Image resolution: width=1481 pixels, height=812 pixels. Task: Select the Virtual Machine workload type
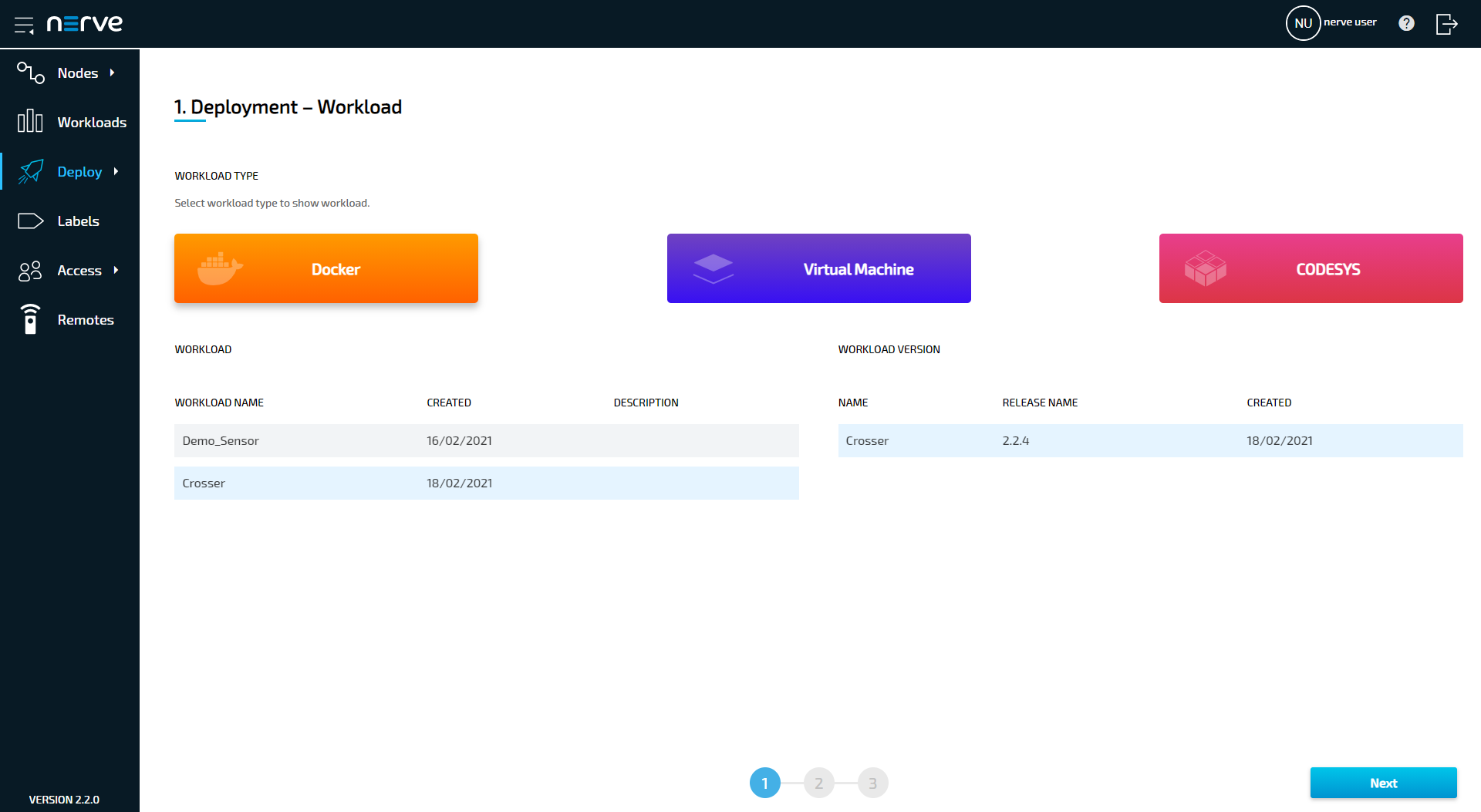[x=818, y=268]
